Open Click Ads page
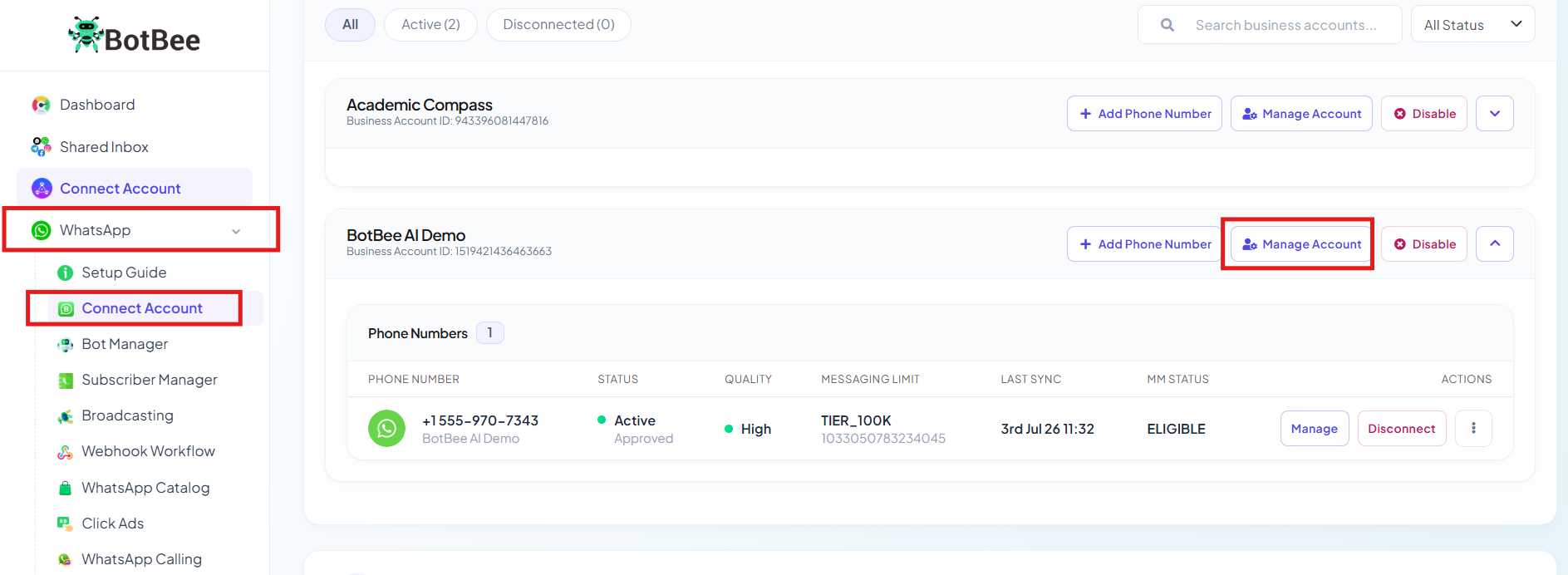 pos(113,523)
